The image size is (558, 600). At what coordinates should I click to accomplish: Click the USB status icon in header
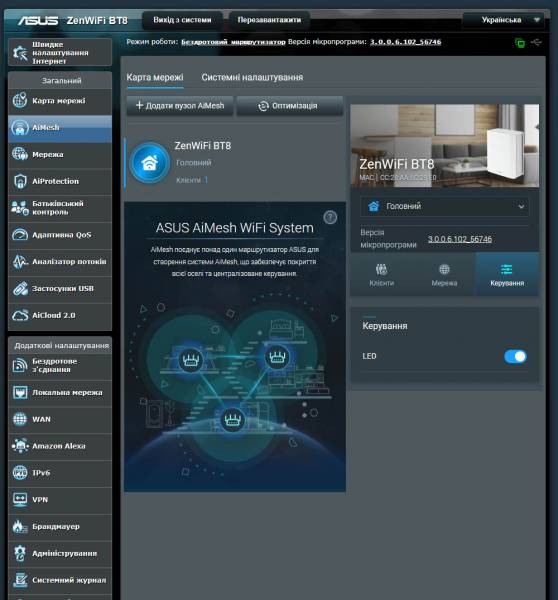[x=537, y=42]
